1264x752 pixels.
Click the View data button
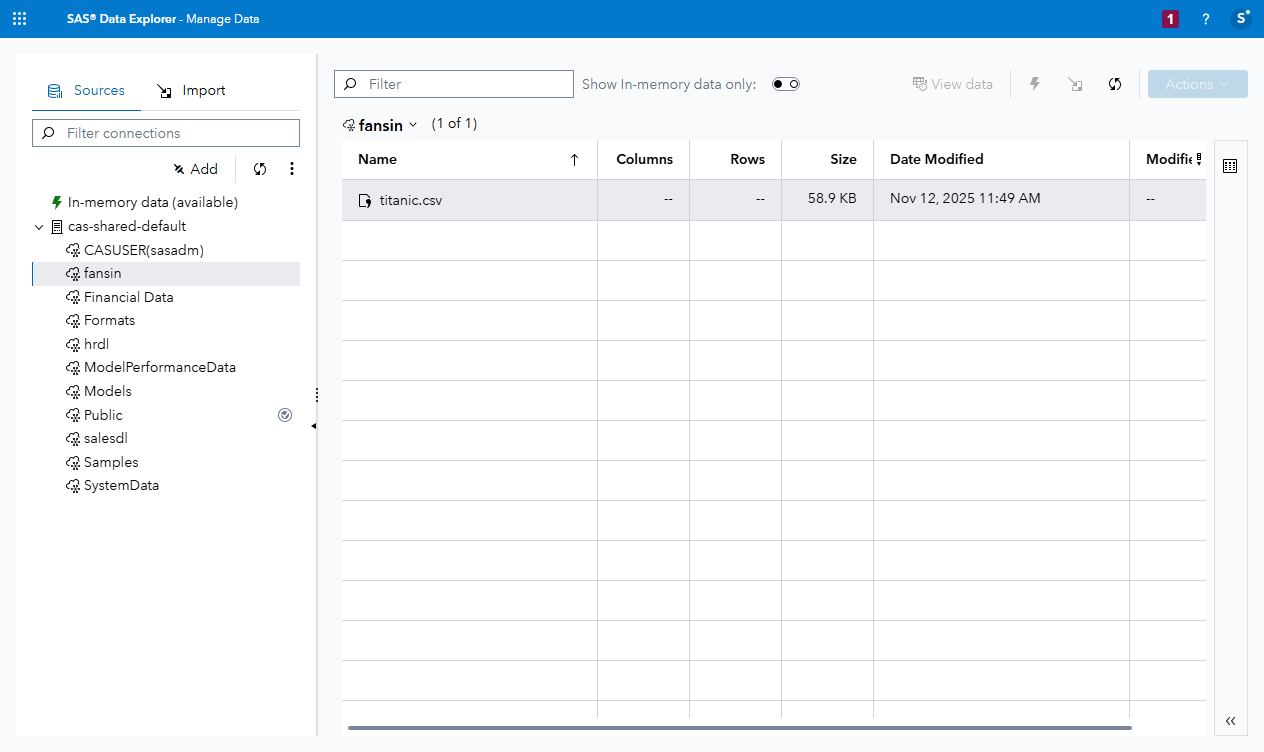[x=952, y=84]
